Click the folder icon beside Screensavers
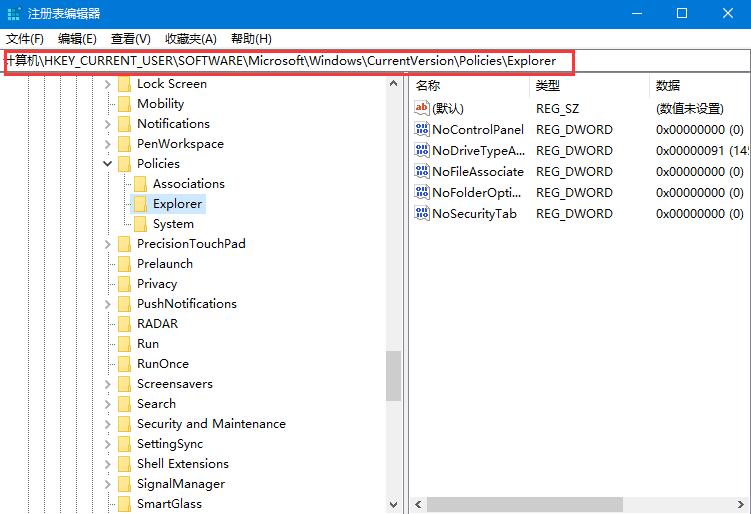This screenshot has width=751, height=514. pyautogui.click(x=124, y=384)
